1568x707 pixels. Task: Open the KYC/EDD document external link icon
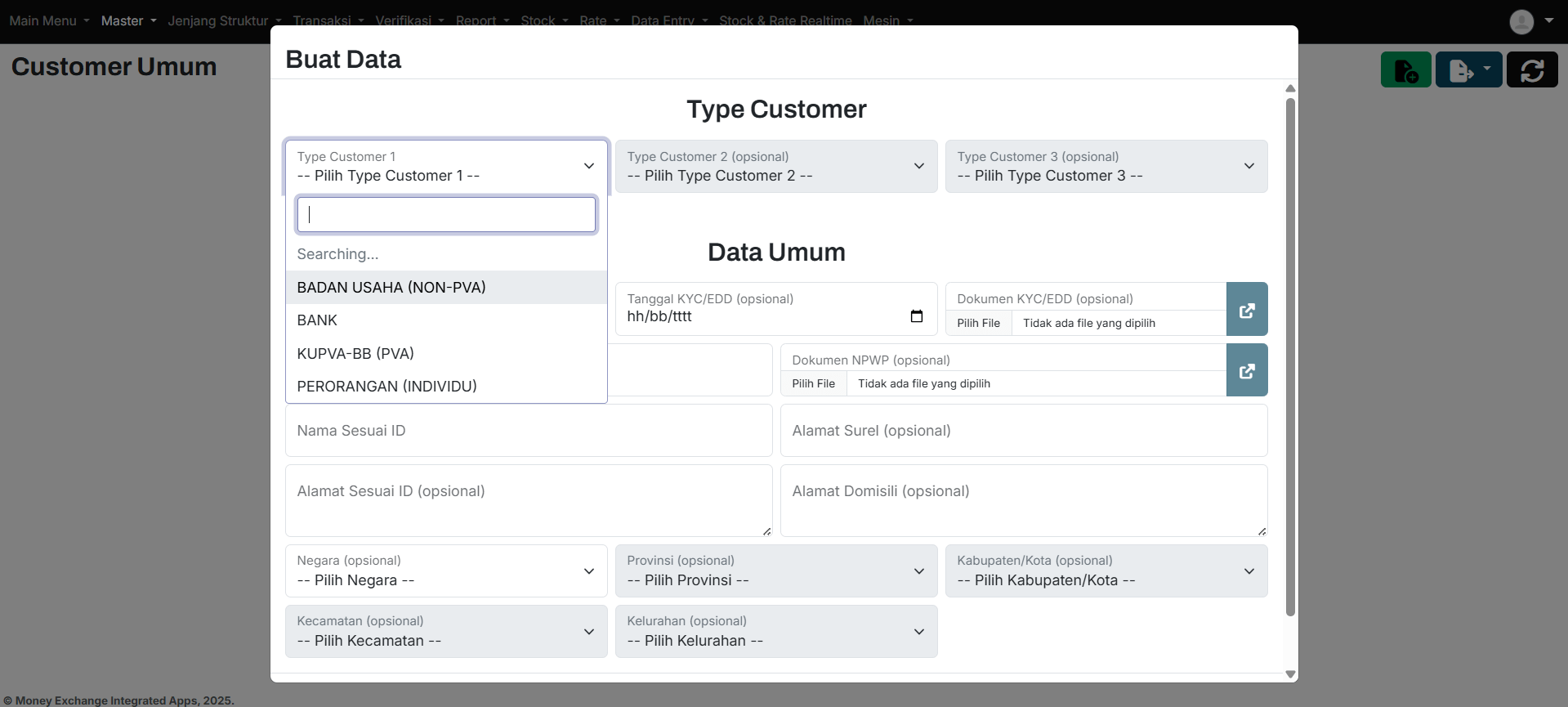click(1246, 310)
